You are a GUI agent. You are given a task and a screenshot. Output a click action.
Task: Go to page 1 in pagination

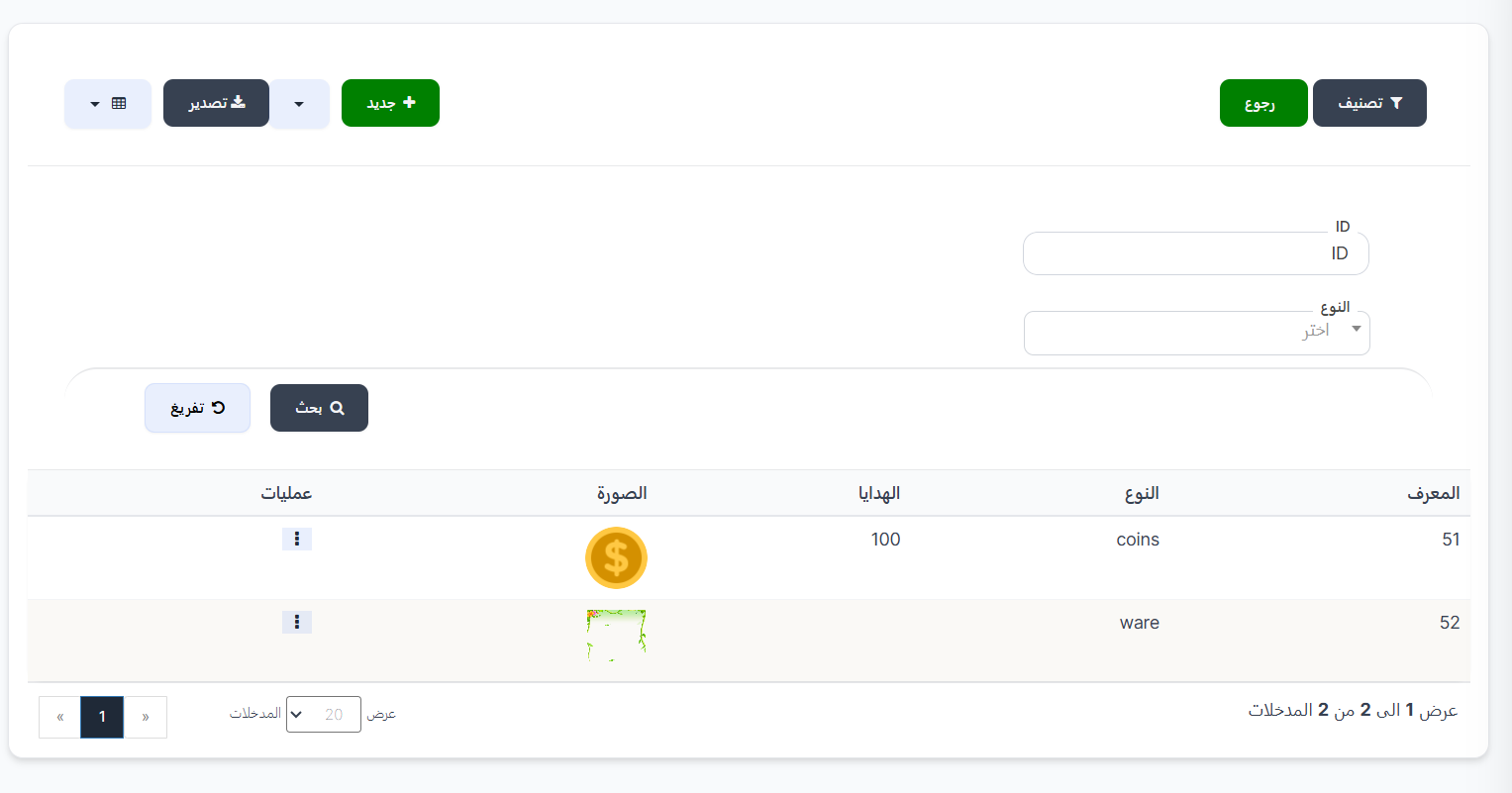pos(102,717)
